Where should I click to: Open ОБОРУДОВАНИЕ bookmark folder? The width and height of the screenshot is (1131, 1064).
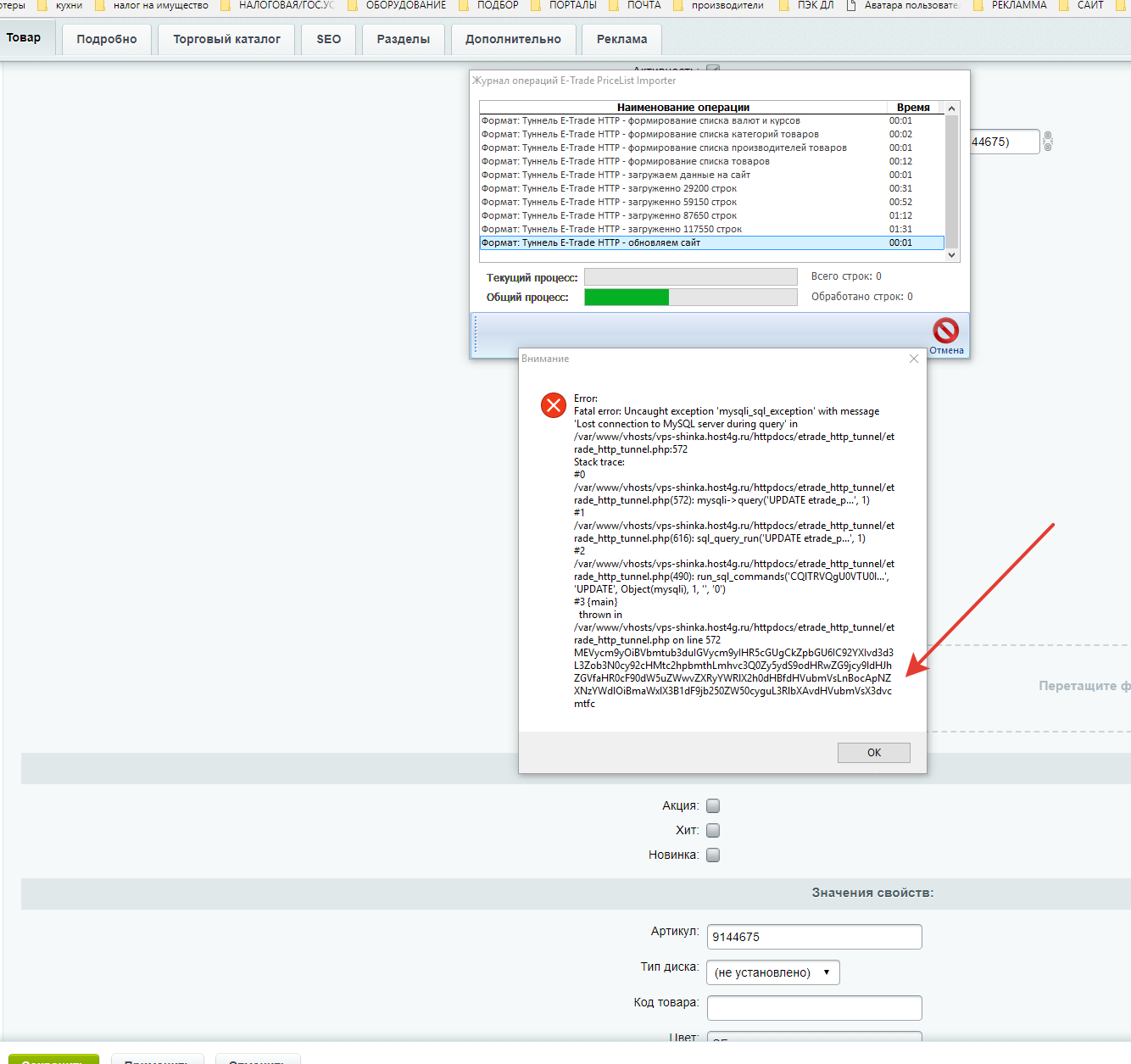click(397, 5)
